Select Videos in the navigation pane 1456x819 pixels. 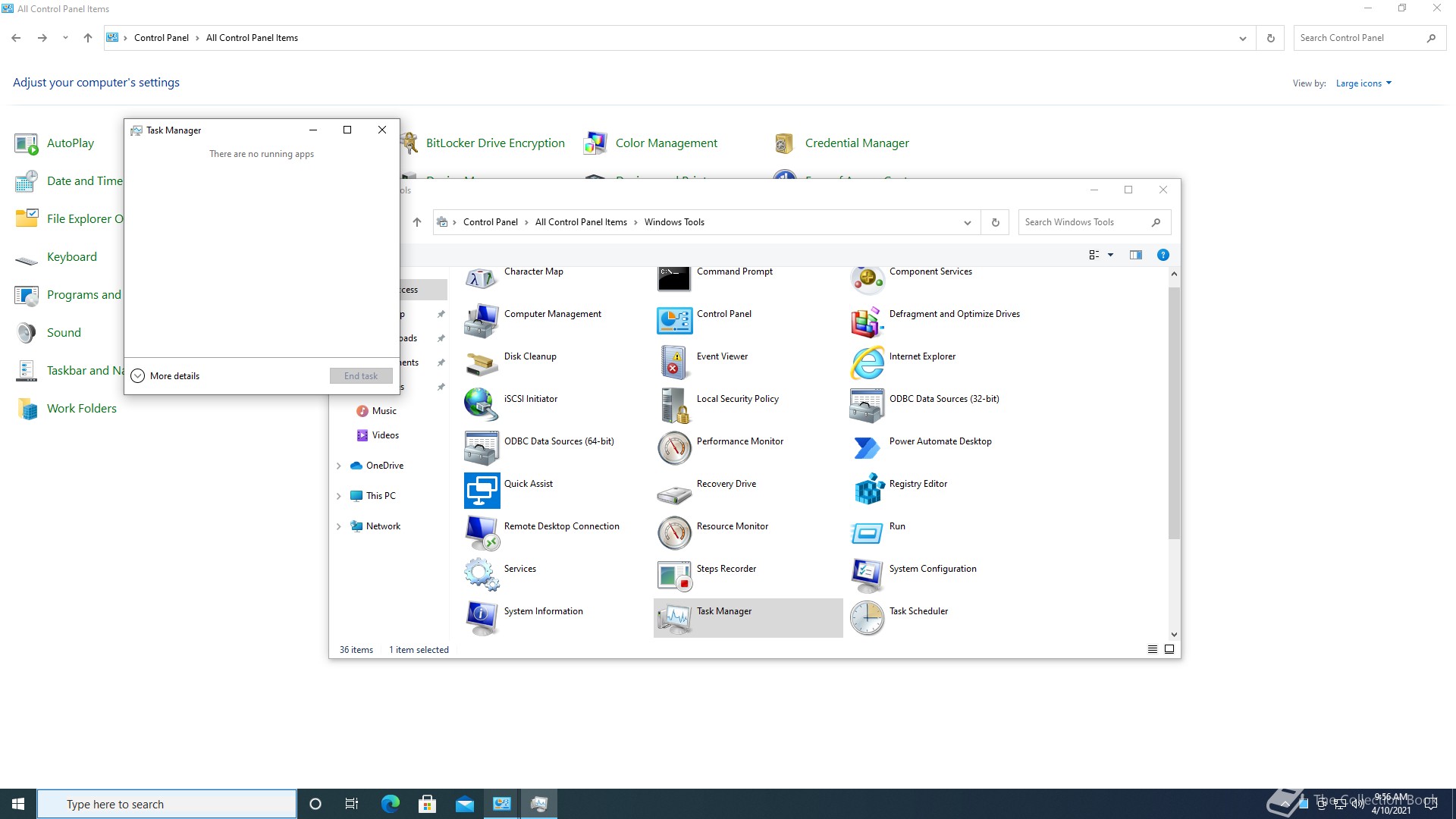click(x=378, y=435)
